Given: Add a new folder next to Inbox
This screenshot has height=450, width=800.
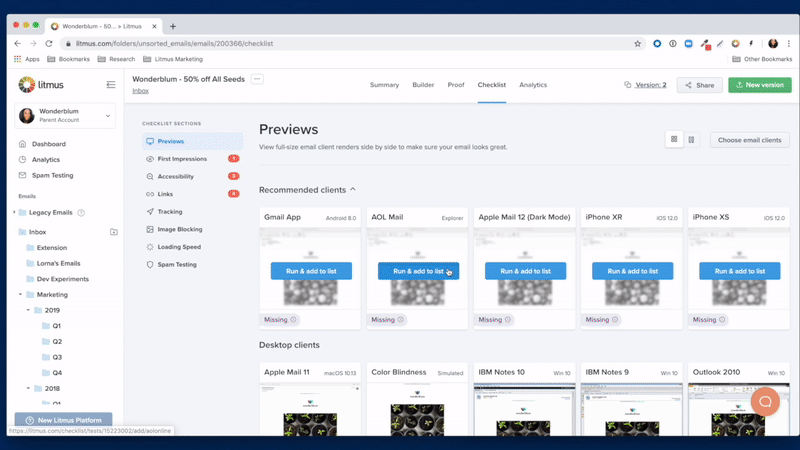Looking at the screenshot, I should (114, 232).
